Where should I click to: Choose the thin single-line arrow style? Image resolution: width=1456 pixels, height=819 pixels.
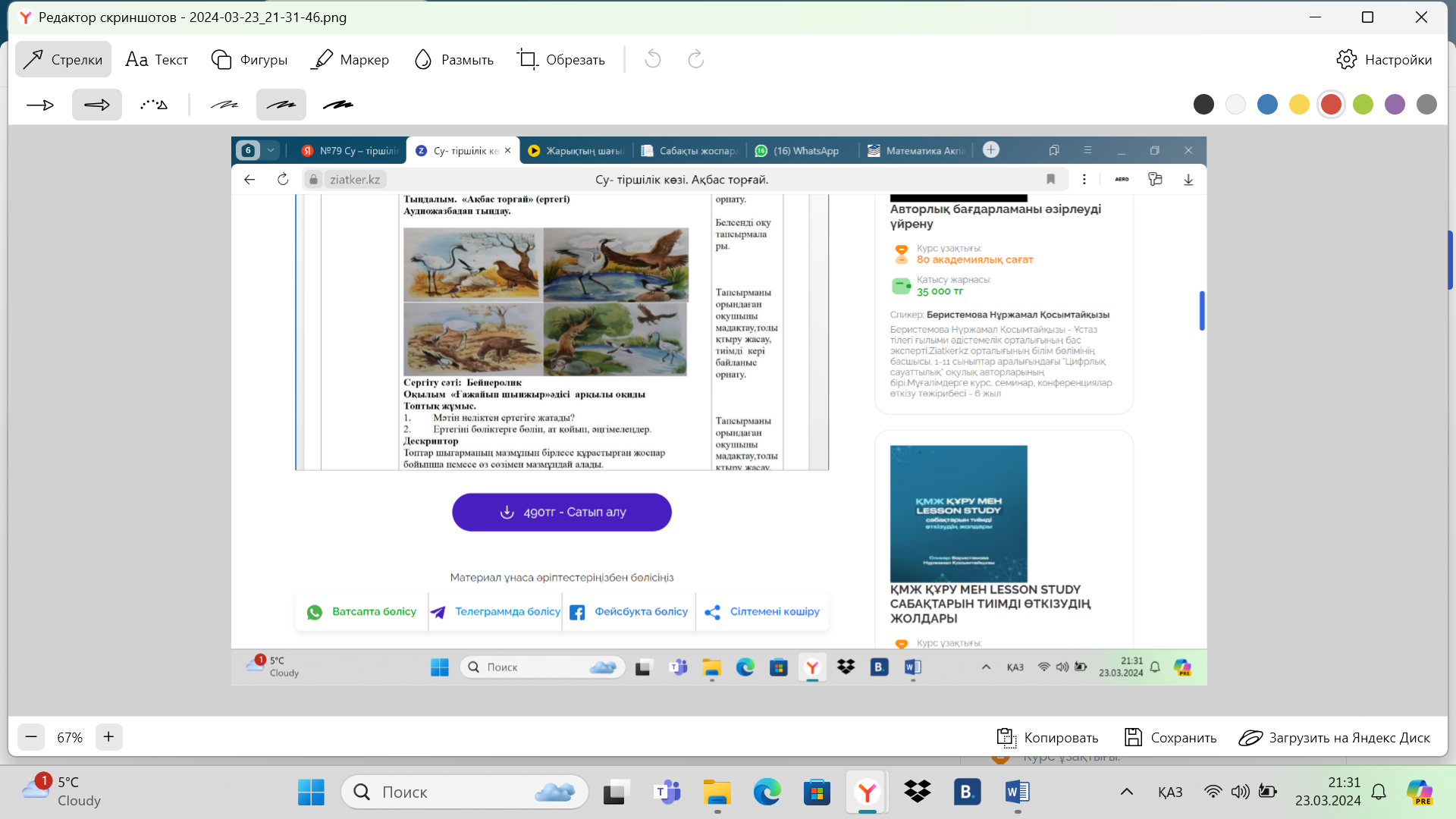point(40,105)
